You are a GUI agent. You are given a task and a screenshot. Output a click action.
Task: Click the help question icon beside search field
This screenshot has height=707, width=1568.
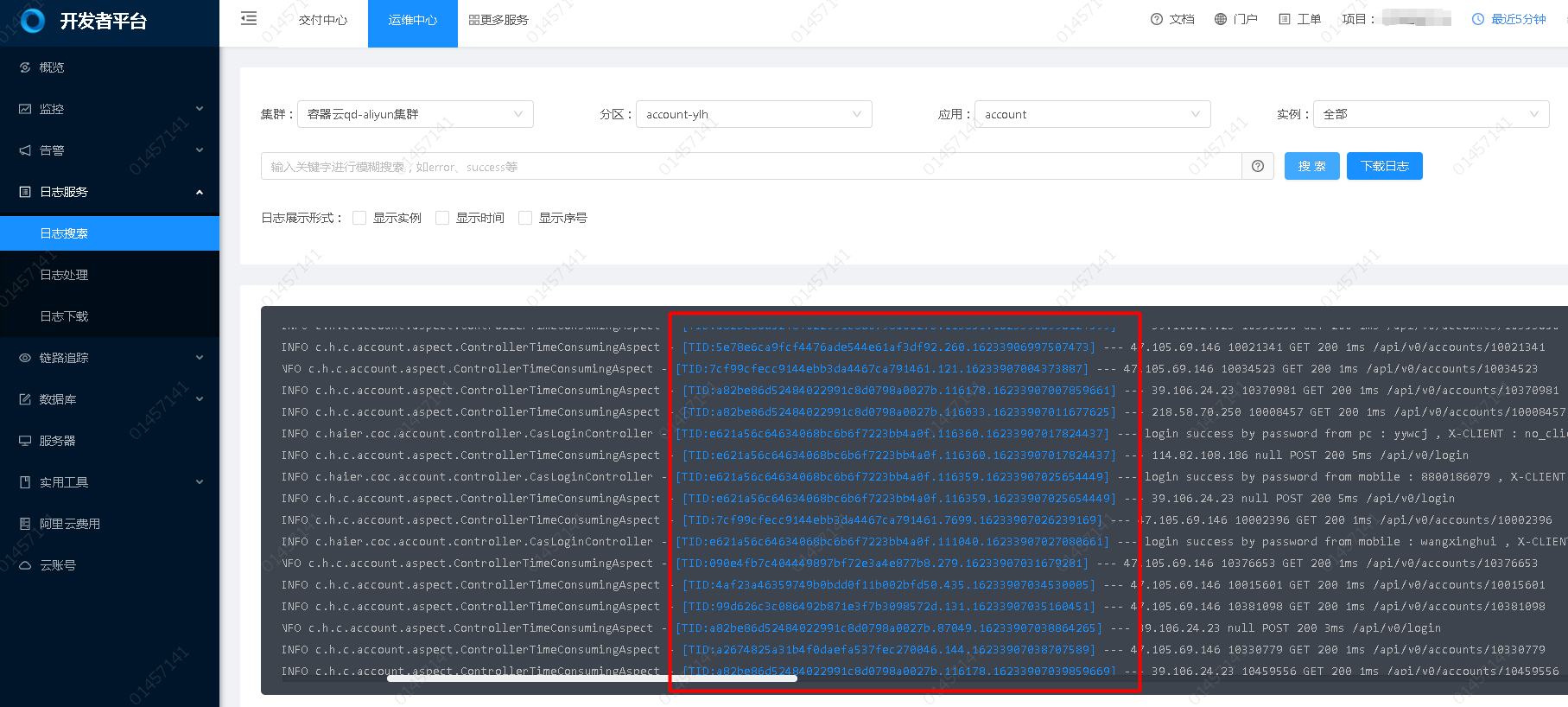pos(1257,166)
